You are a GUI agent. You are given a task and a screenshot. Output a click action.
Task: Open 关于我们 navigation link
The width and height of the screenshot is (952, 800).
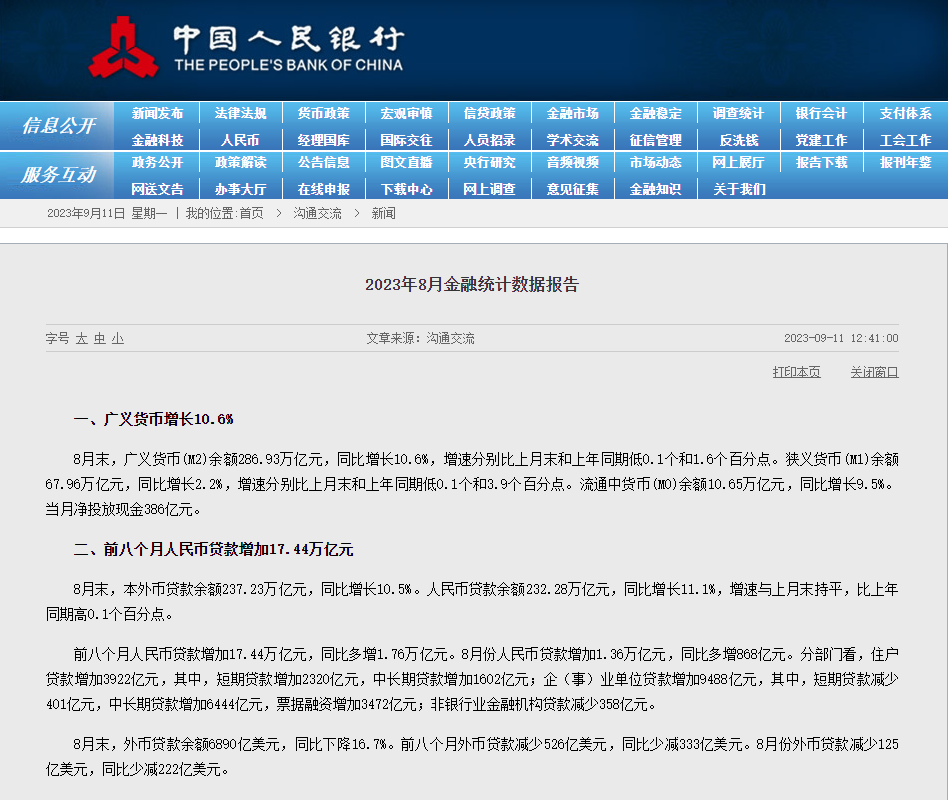738,189
